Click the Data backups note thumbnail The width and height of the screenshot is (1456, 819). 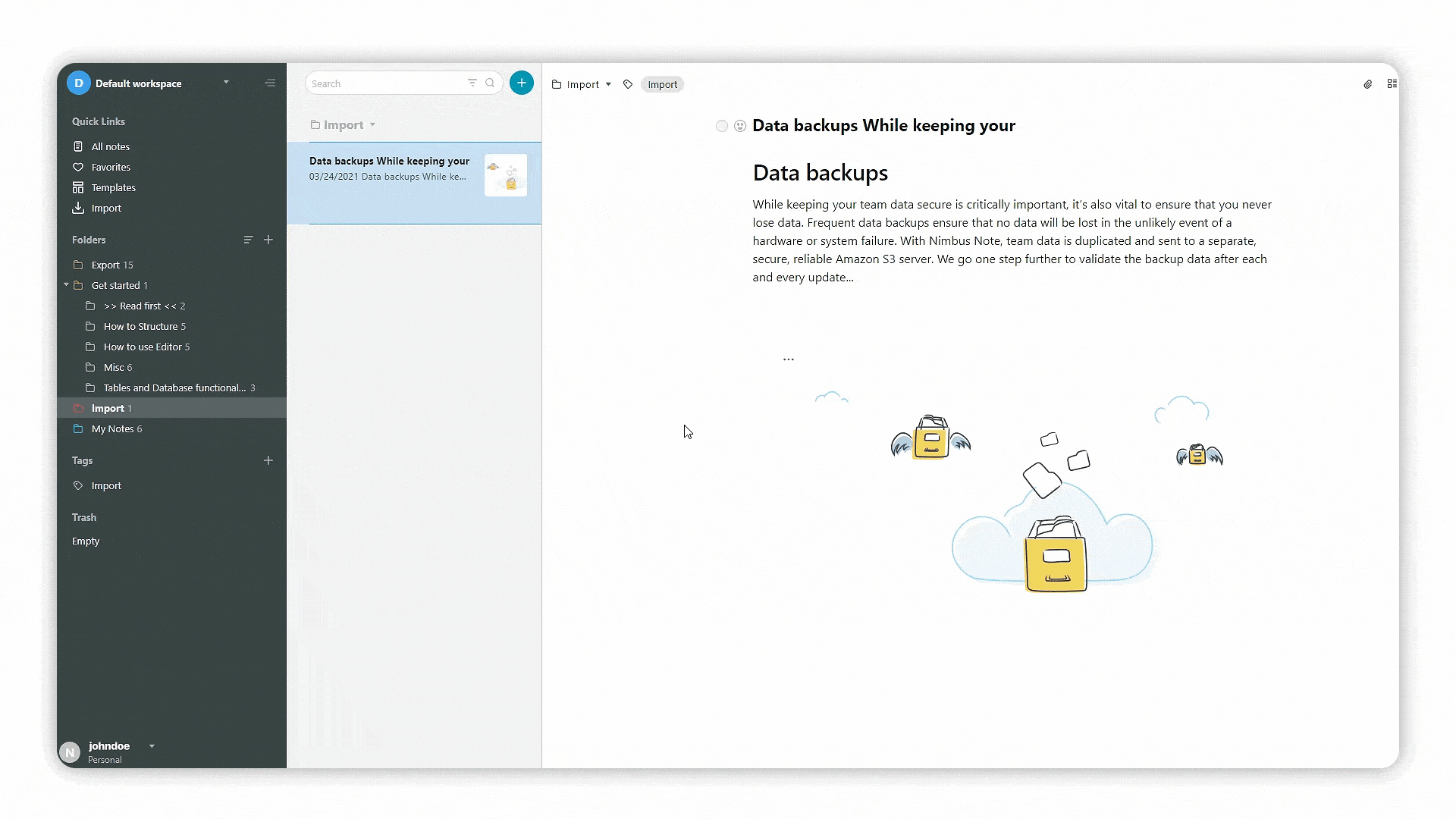pyautogui.click(x=506, y=175)
